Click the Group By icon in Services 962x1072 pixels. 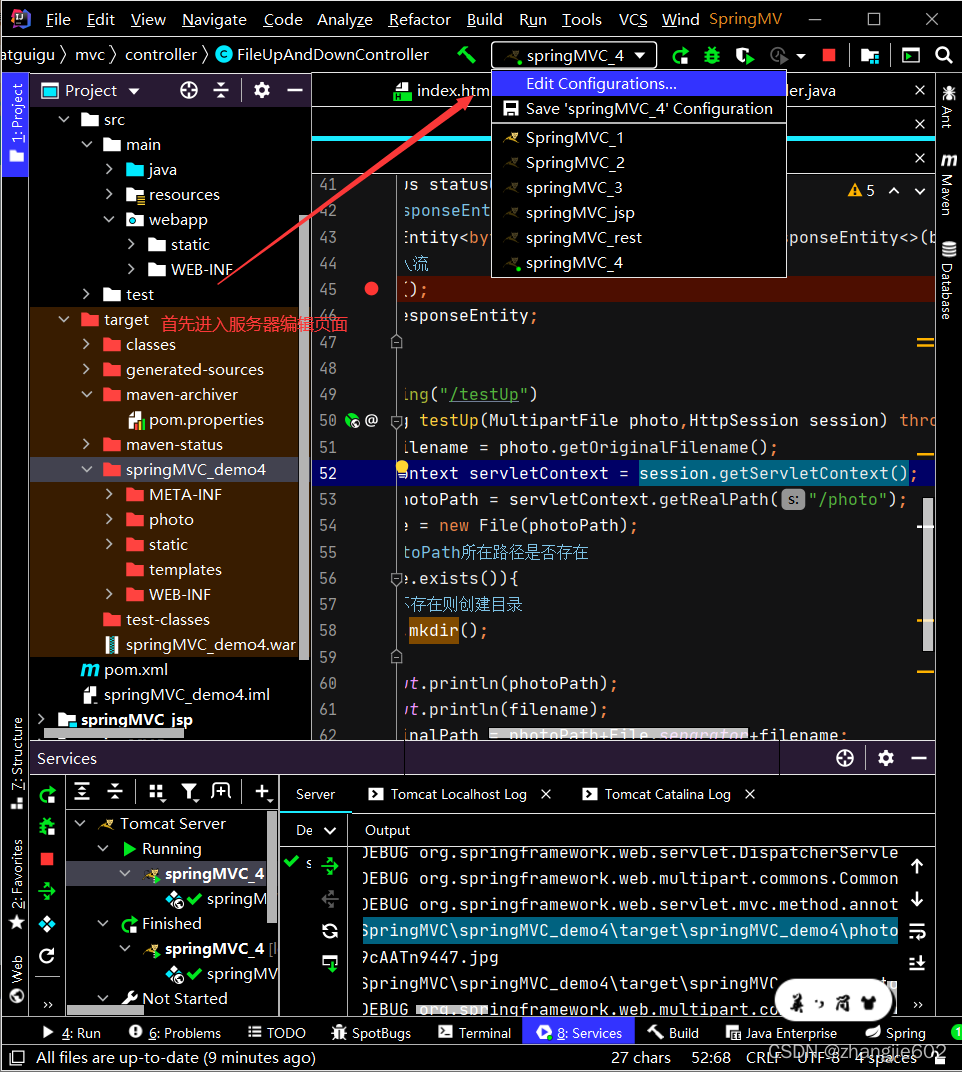point(157,792)
